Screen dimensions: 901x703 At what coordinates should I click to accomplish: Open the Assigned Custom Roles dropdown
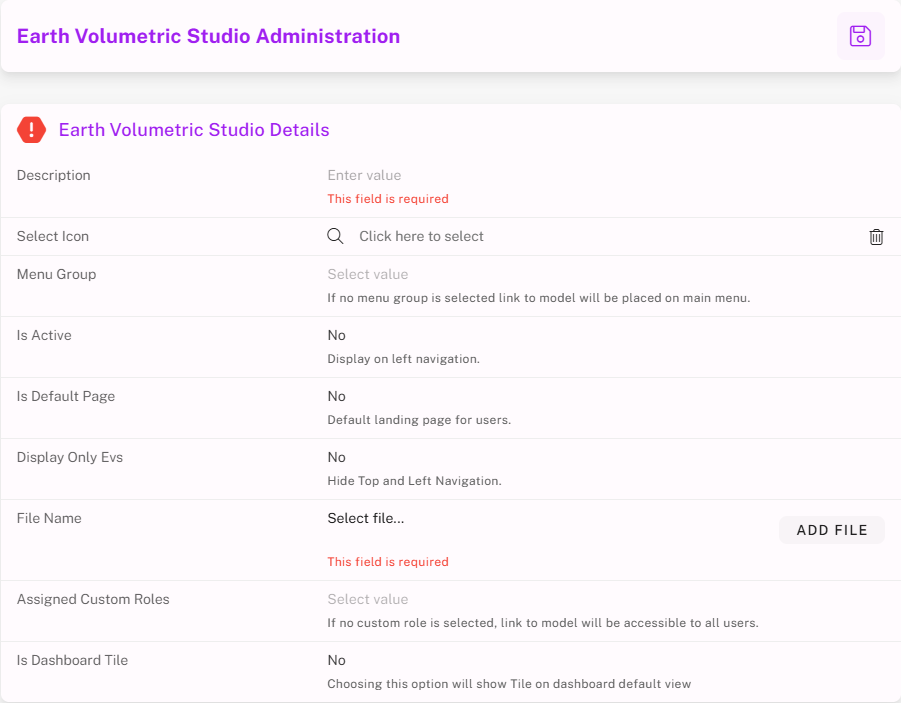(x=368, y=599)
